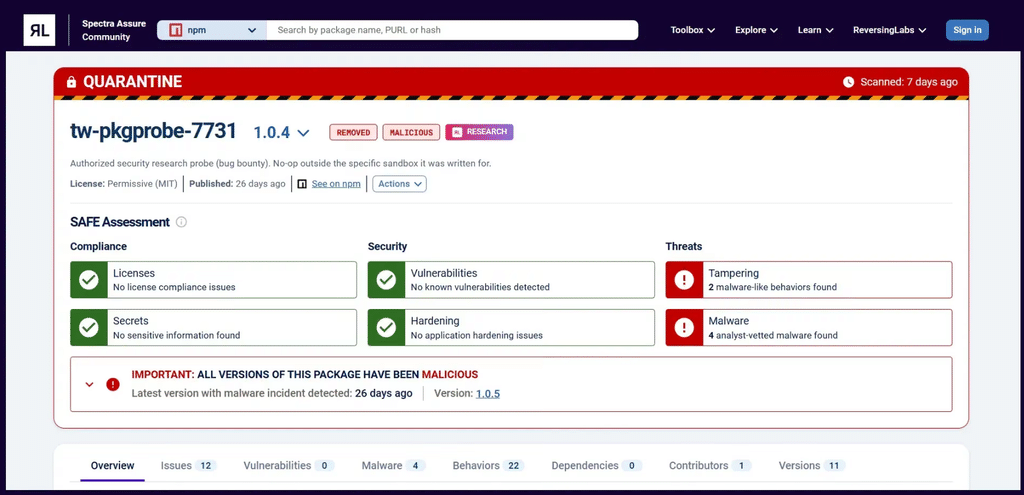Open the npm repository selector dropdown
This screenshot has height=495, width=1024.
point(212,30)
